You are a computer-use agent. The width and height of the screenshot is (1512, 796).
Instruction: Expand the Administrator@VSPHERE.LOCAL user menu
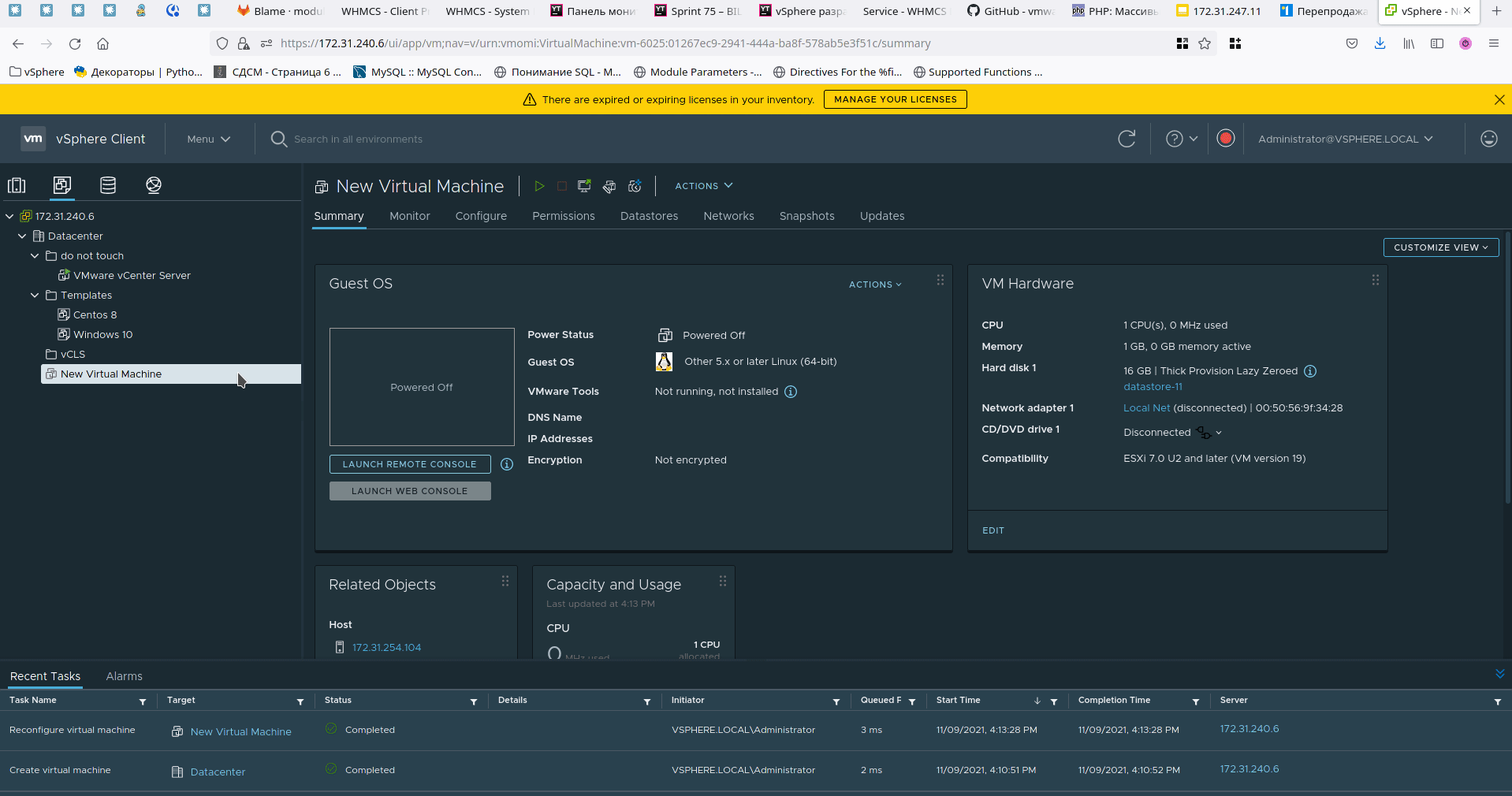[x=1345, y=139]
